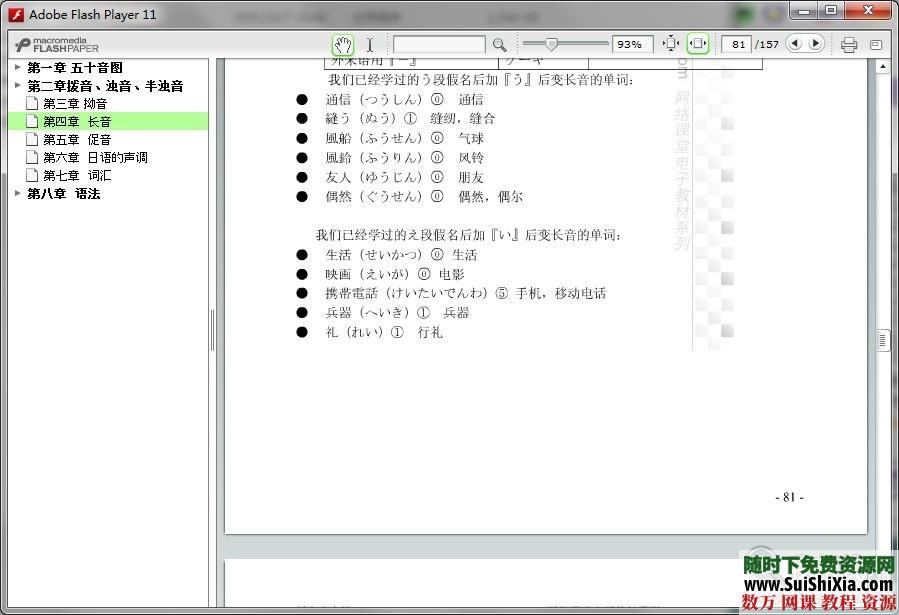Print the document via printer icon
899x615 pixels.
pyautogui.click(x=849, y=44)
